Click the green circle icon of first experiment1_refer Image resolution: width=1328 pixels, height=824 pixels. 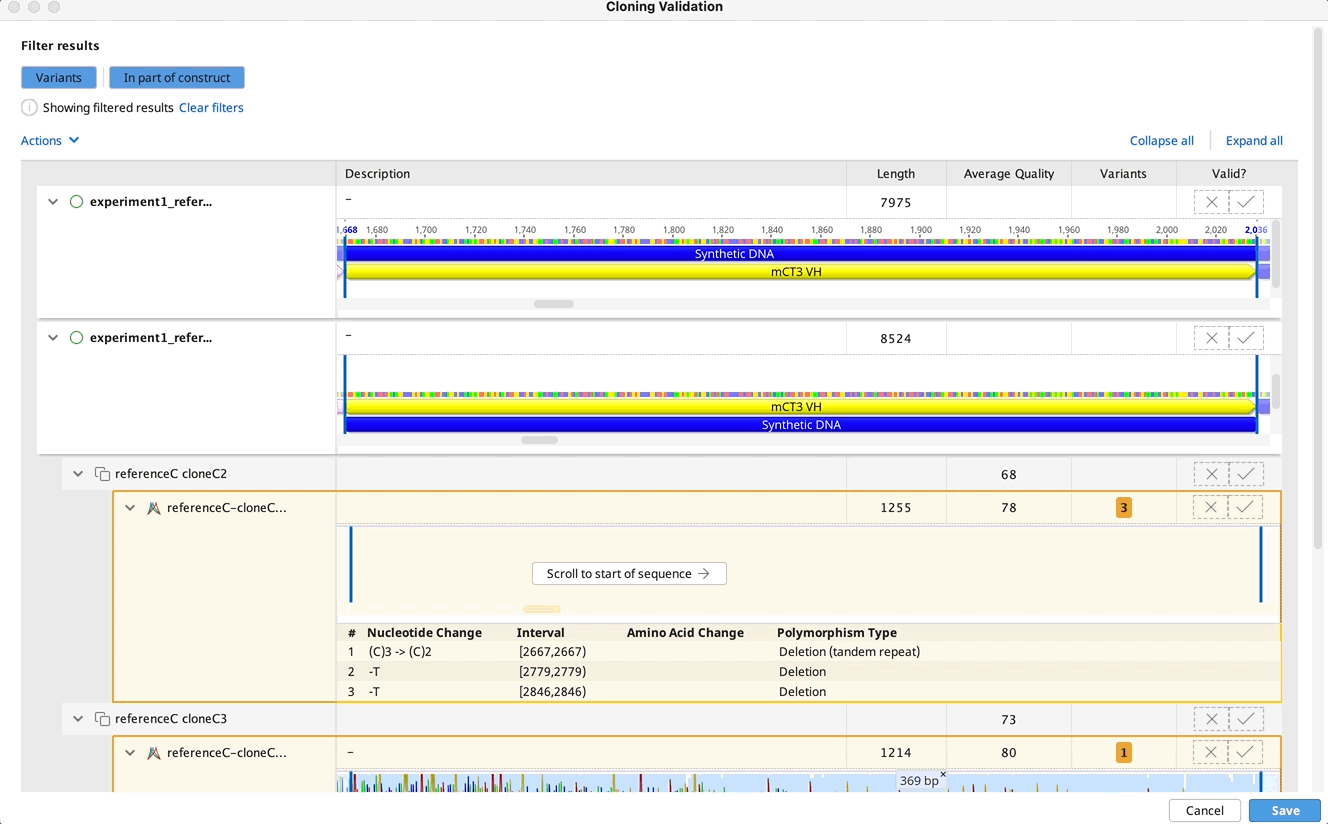coord(76,202)
